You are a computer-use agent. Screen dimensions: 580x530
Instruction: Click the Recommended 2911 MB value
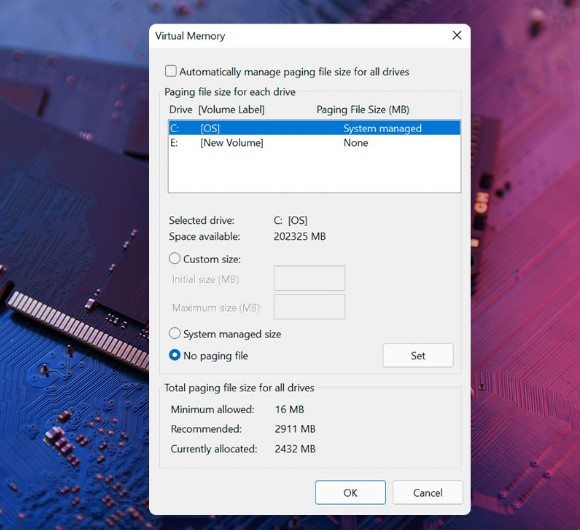[x=295, y=429]
